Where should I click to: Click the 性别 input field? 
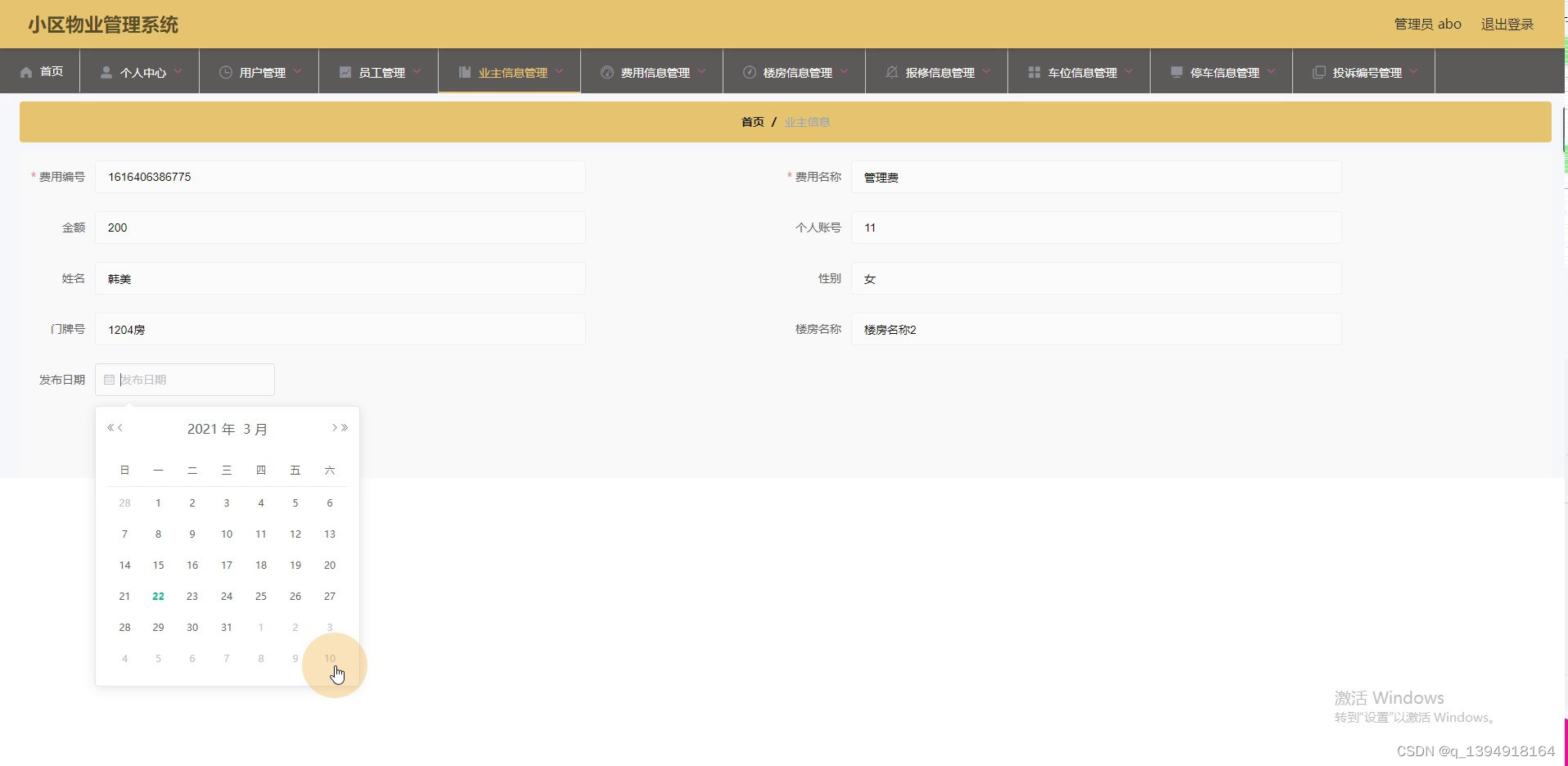point(1097,278)
